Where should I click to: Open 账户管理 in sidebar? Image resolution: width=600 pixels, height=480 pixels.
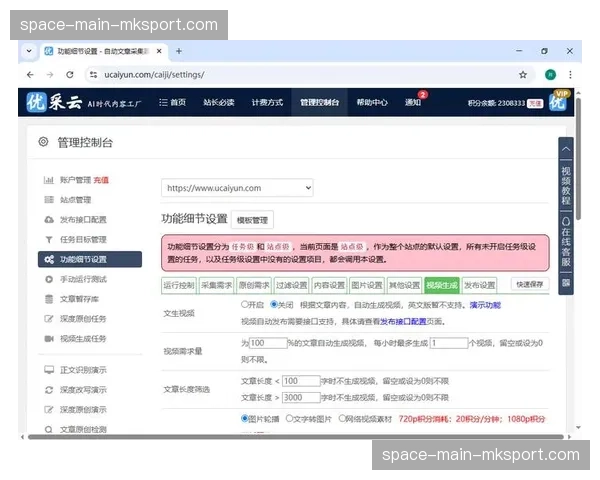(75, 180)
